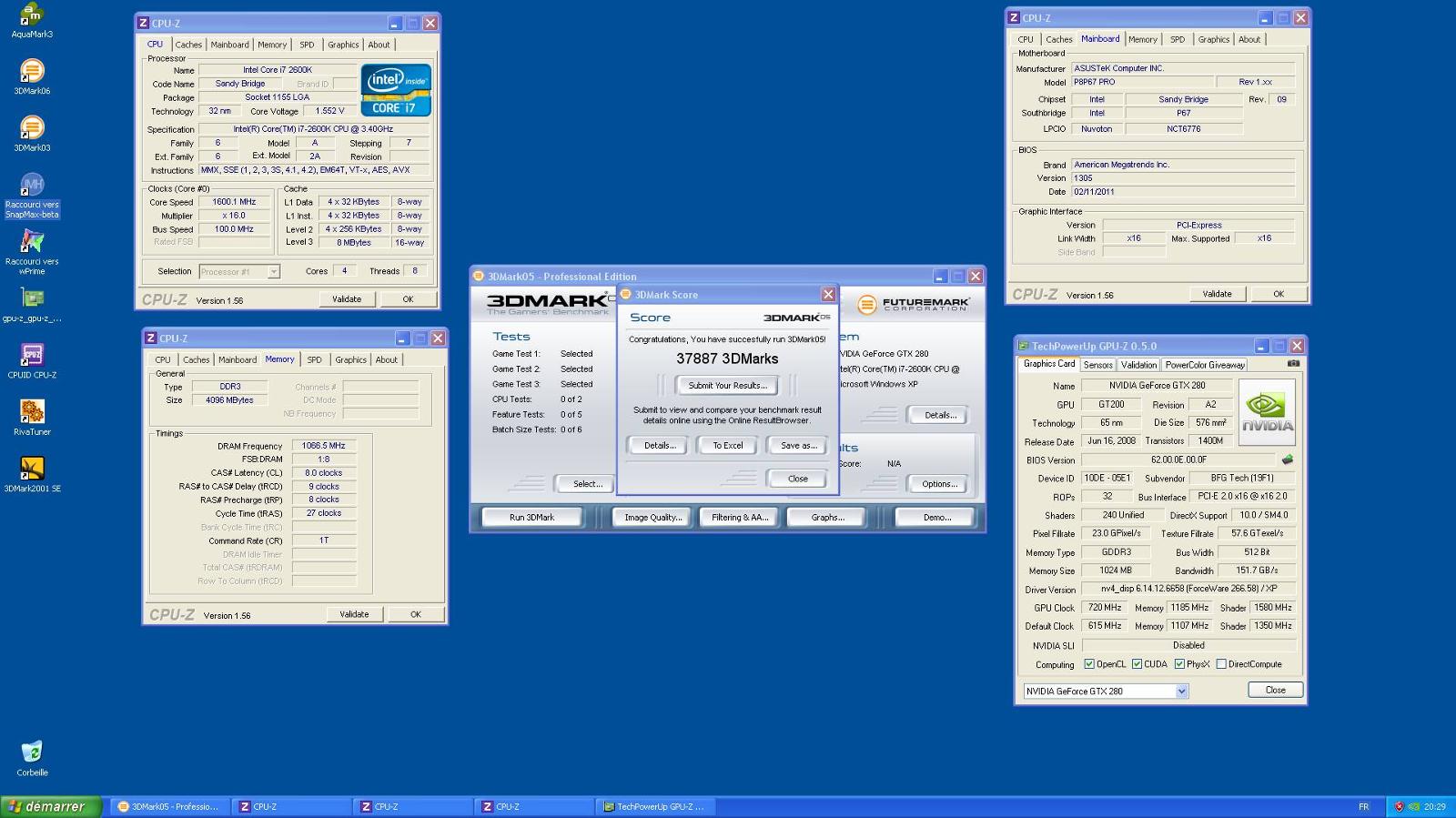Switch to Sensors tab in GPU-Z
This screenshot has height=818, width=1456.
(1097, 365)
